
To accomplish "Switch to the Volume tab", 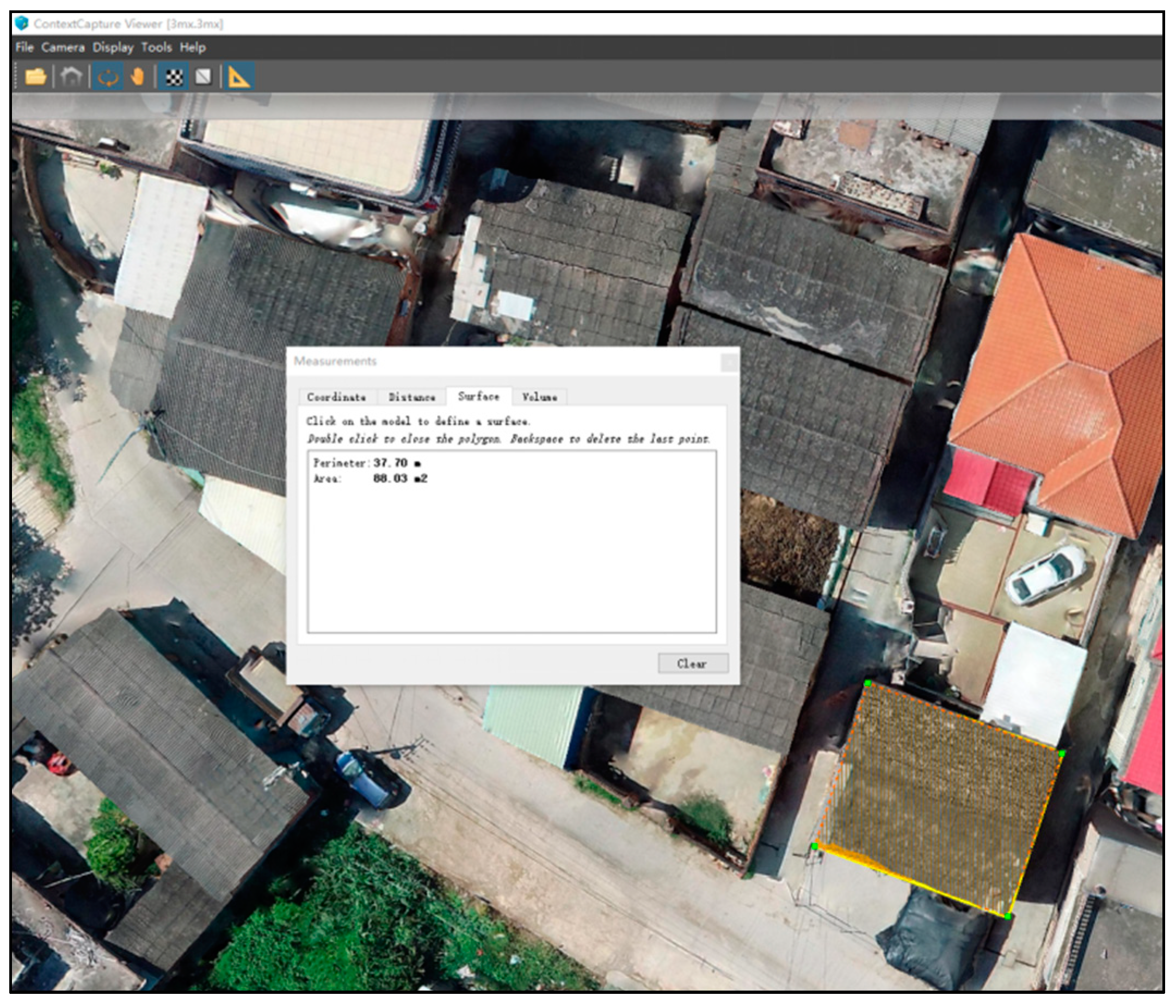I will (x=539, y=397).
